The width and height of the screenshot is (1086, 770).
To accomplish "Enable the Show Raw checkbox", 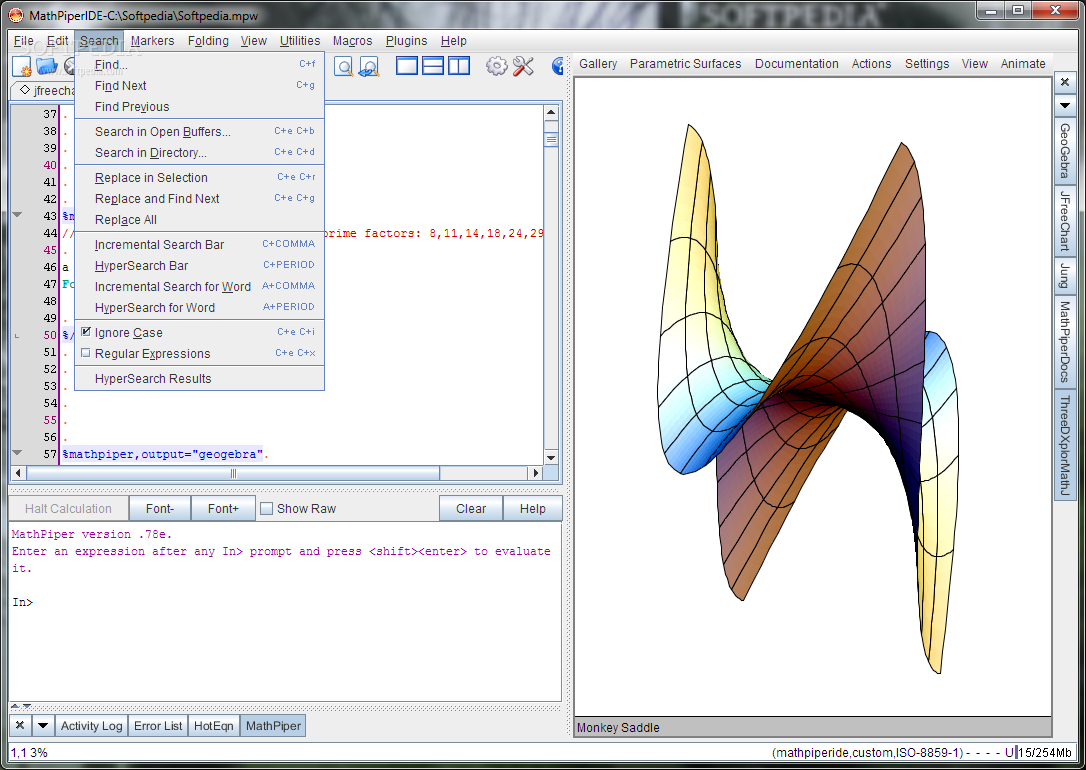I will (266, 509).
